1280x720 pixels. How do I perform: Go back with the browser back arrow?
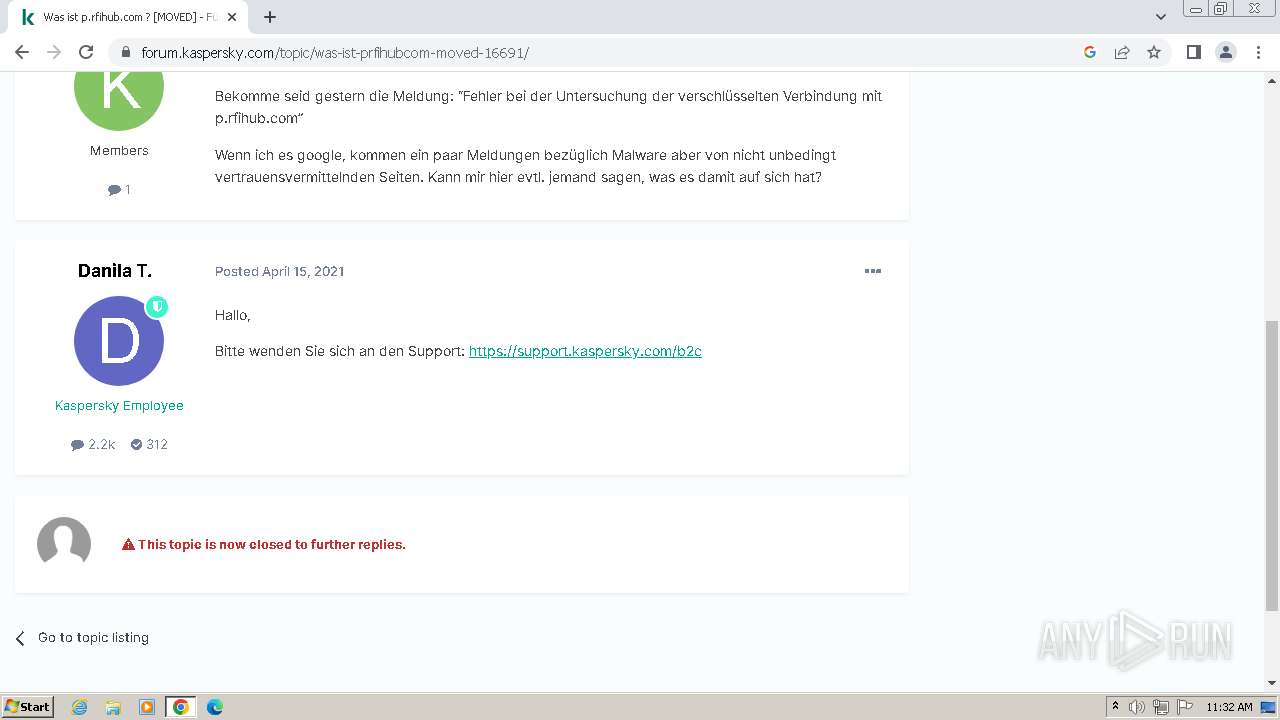[22, 52]
